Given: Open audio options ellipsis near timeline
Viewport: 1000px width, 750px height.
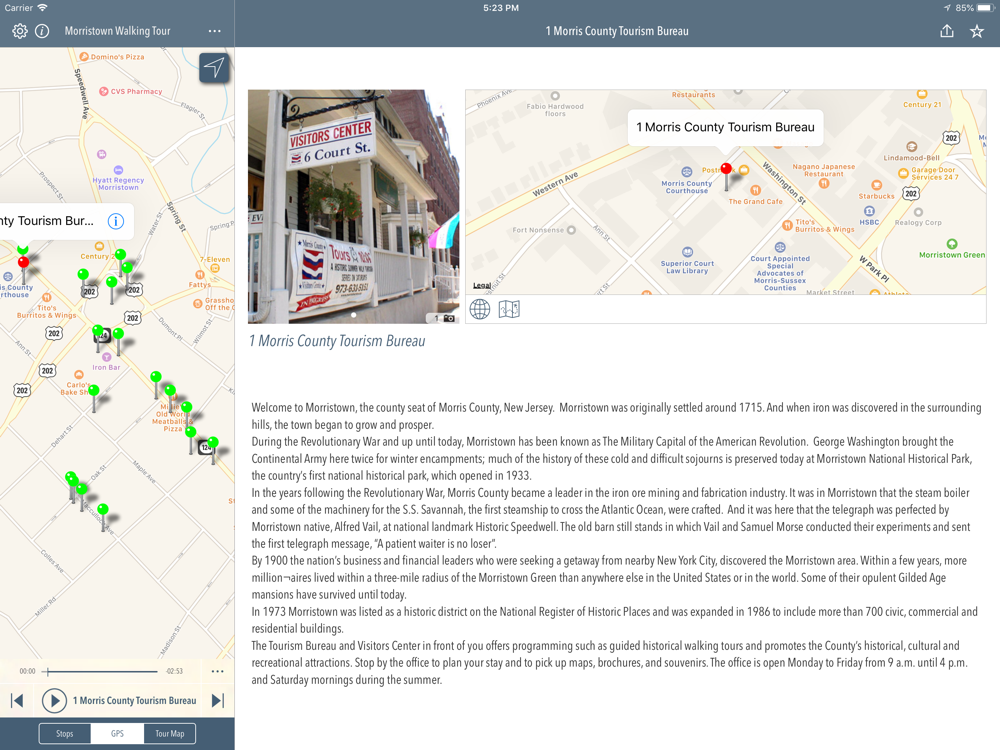Looking at the screenshot, I should [217, 671].
